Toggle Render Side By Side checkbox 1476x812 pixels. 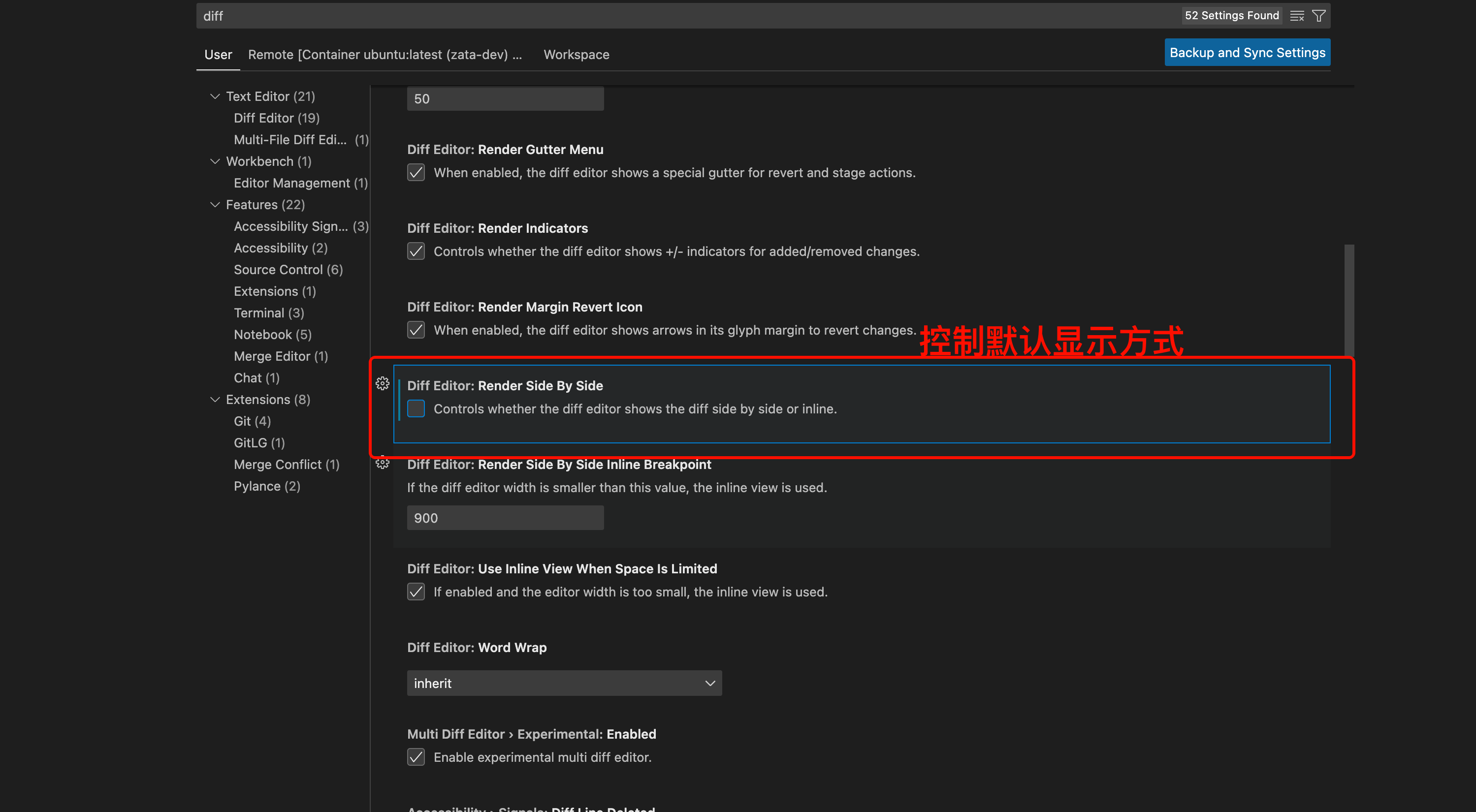click(x=416, y=409)
